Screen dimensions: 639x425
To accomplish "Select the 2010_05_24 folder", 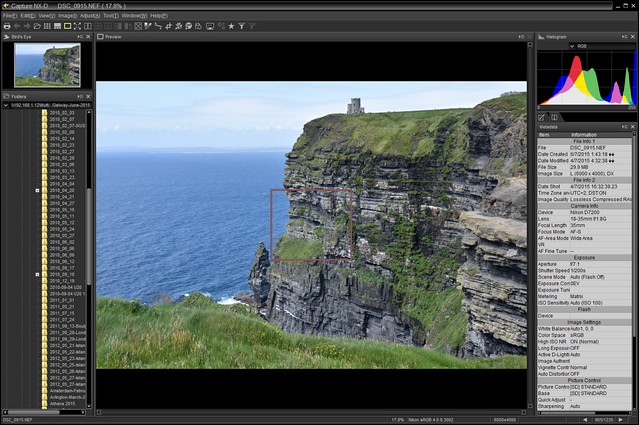I will (x=62, y=229).
